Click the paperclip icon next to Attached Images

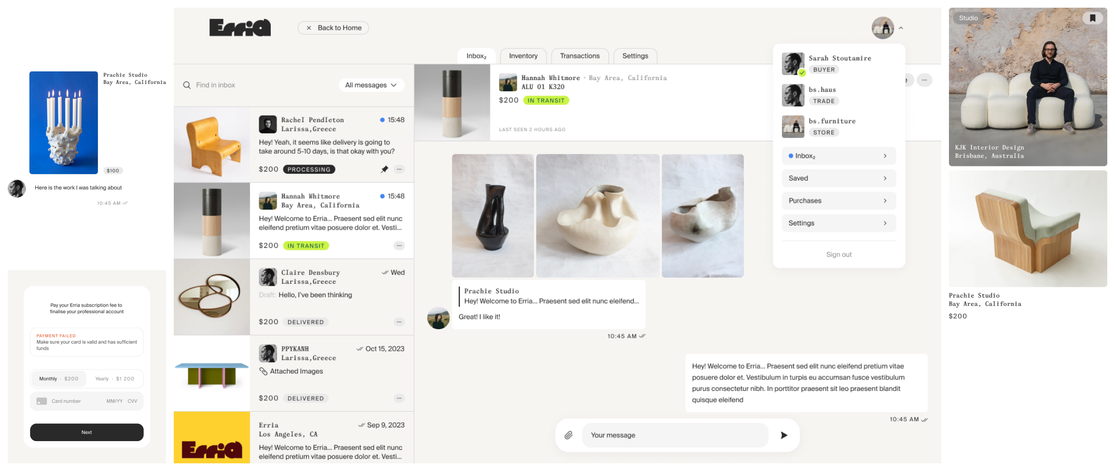click(x=263, y=371)
